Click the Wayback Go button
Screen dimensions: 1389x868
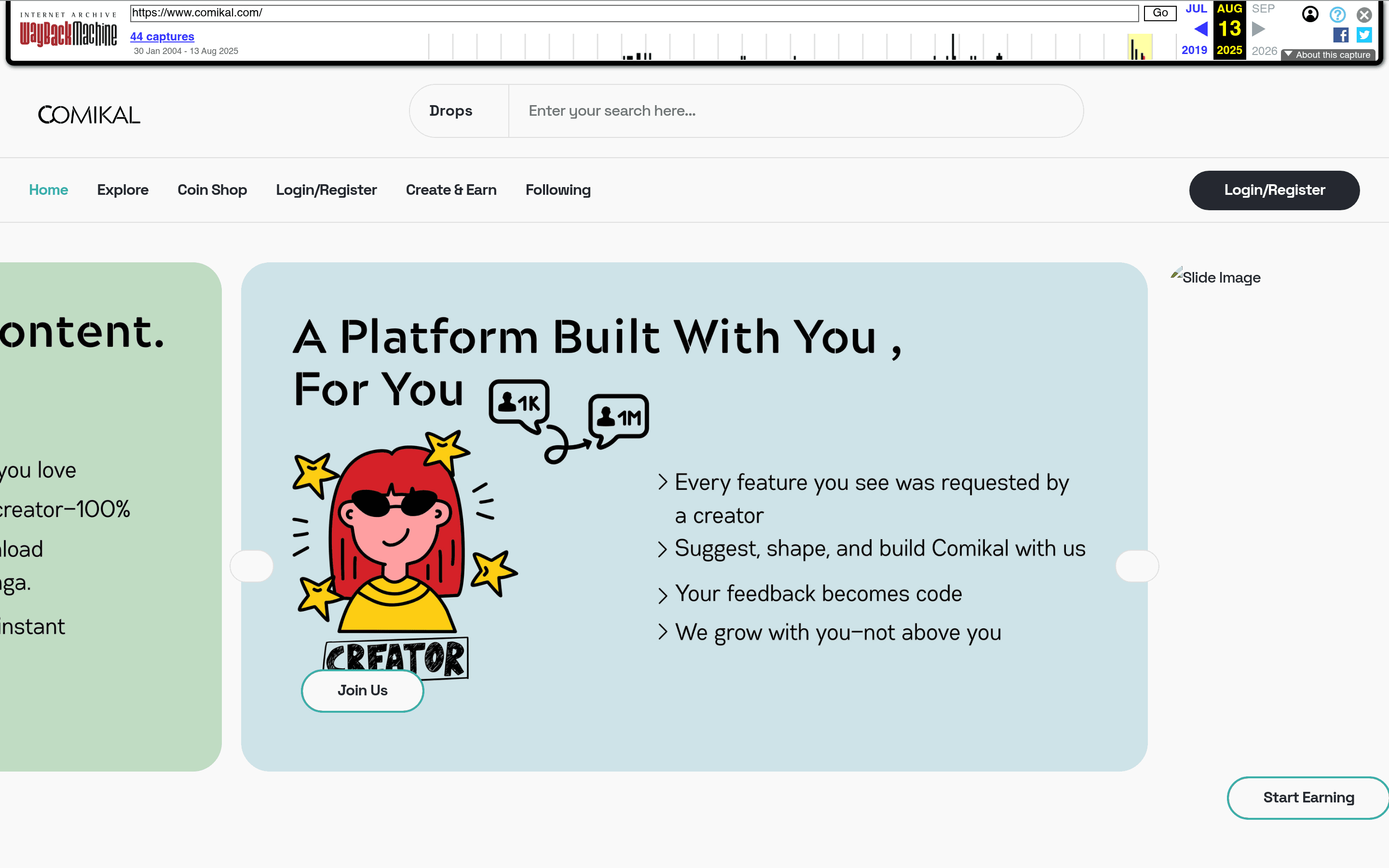click(1160, 13)
